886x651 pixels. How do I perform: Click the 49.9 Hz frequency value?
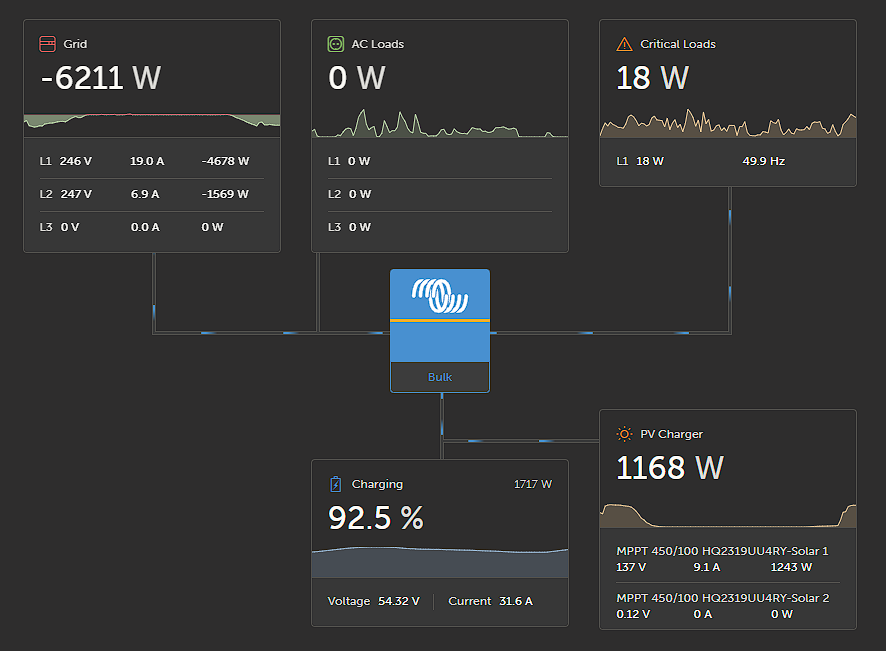pyautogui.click(x=763, y=161)
